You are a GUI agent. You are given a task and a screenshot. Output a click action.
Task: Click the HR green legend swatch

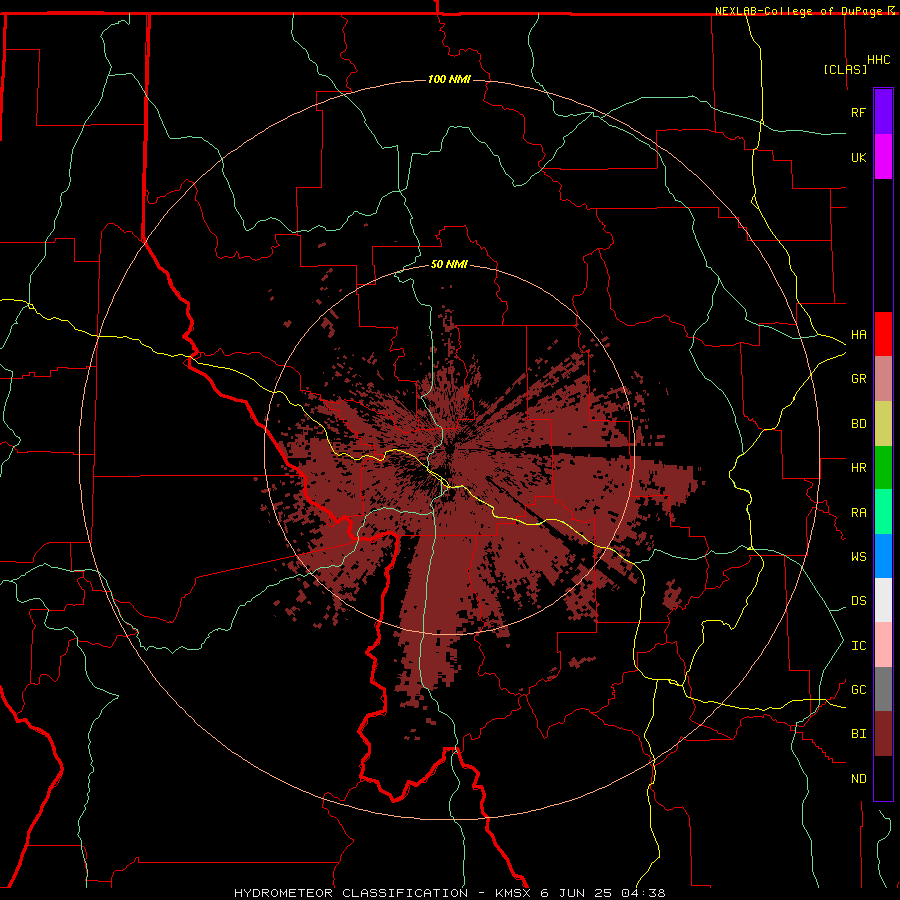(x=883, y=468)
